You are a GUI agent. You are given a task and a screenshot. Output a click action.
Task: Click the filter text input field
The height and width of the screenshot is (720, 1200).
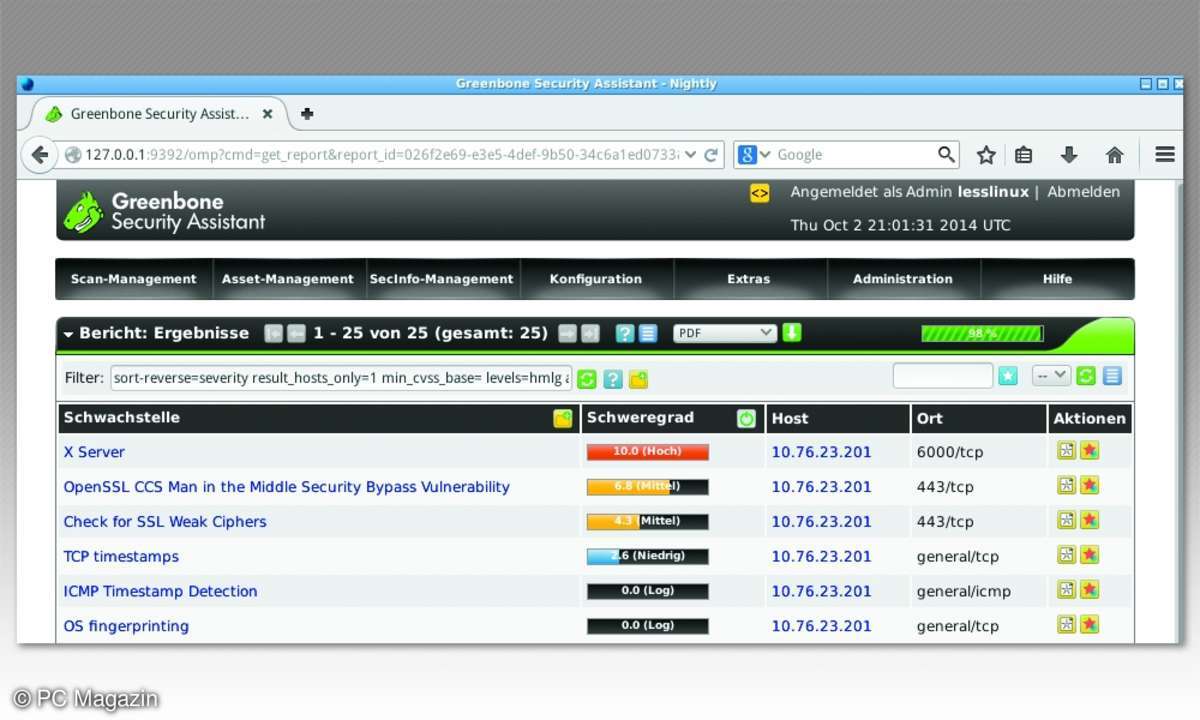click(x=342, y=378)
